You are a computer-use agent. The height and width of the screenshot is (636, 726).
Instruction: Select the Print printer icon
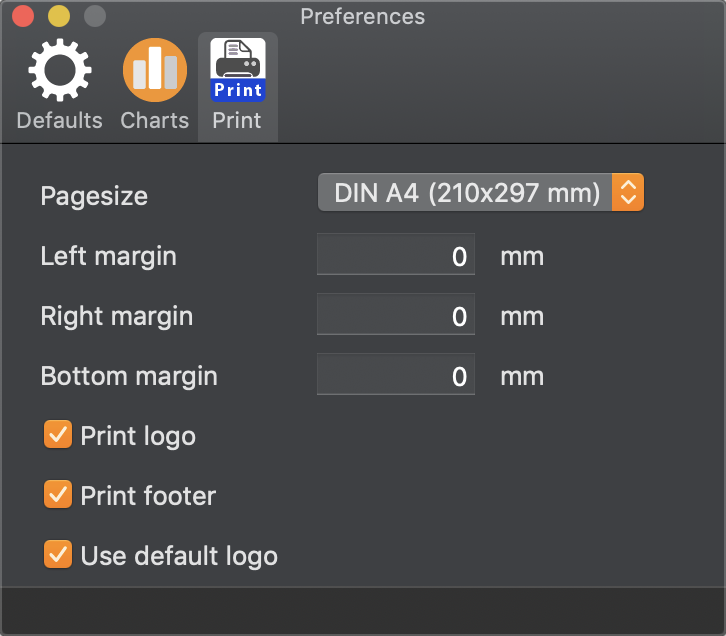click(238, 70)
